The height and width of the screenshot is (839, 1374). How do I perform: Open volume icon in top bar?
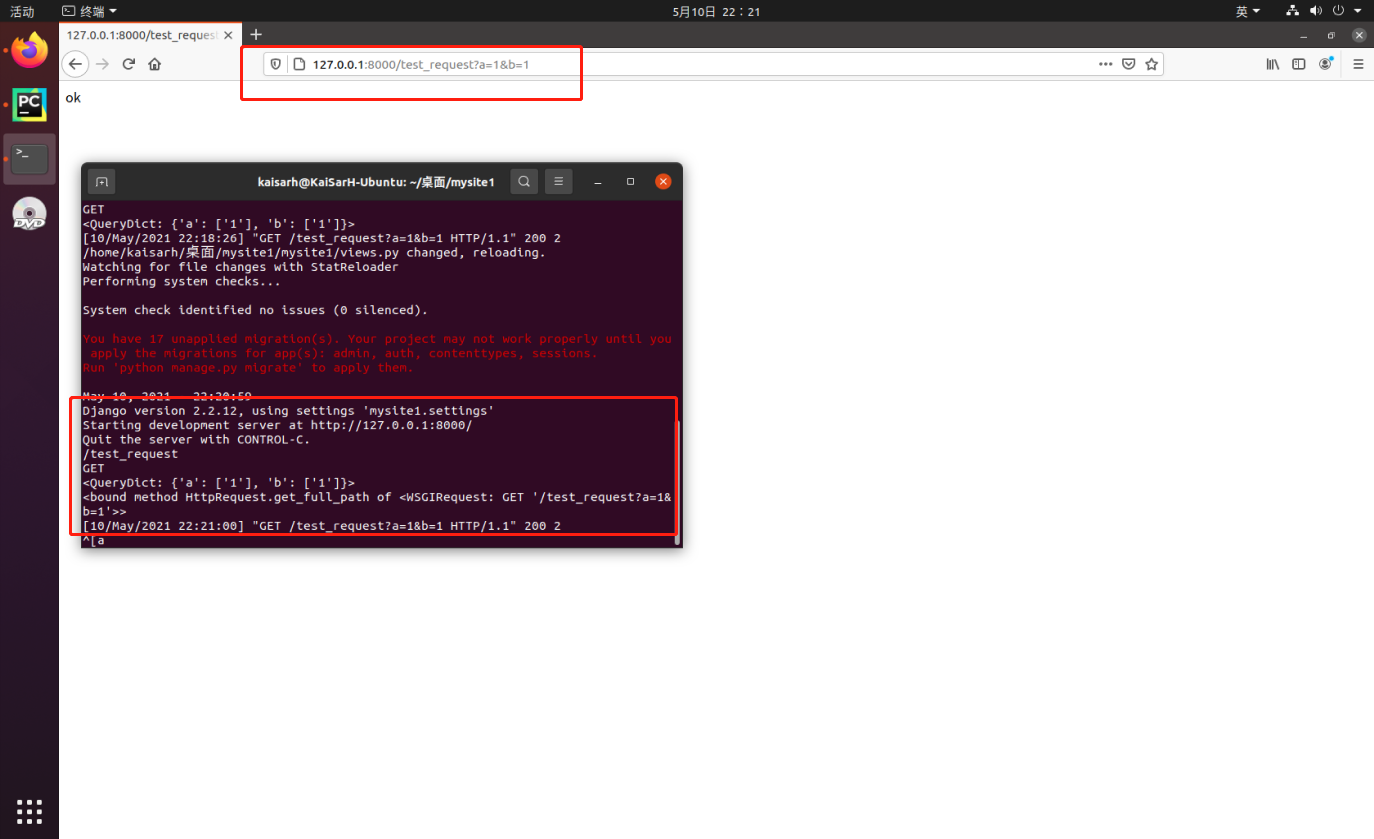1315,11
